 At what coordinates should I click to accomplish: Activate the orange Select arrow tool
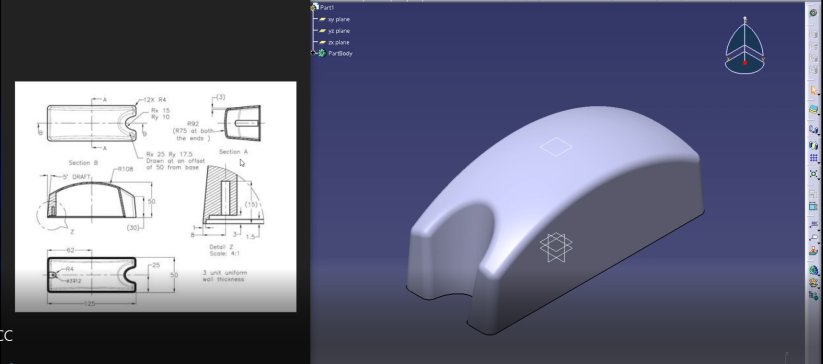(x=814, y=90)
